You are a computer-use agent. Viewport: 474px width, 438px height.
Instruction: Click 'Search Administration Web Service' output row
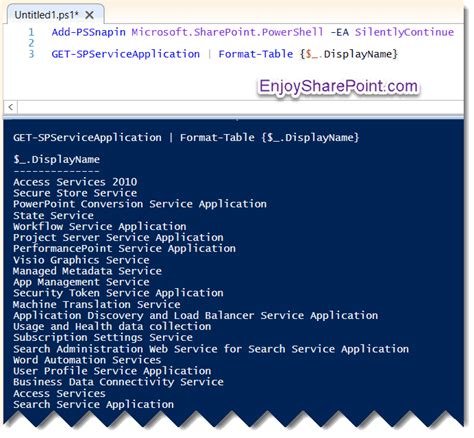pyautogui.click(x=211, y=349)
